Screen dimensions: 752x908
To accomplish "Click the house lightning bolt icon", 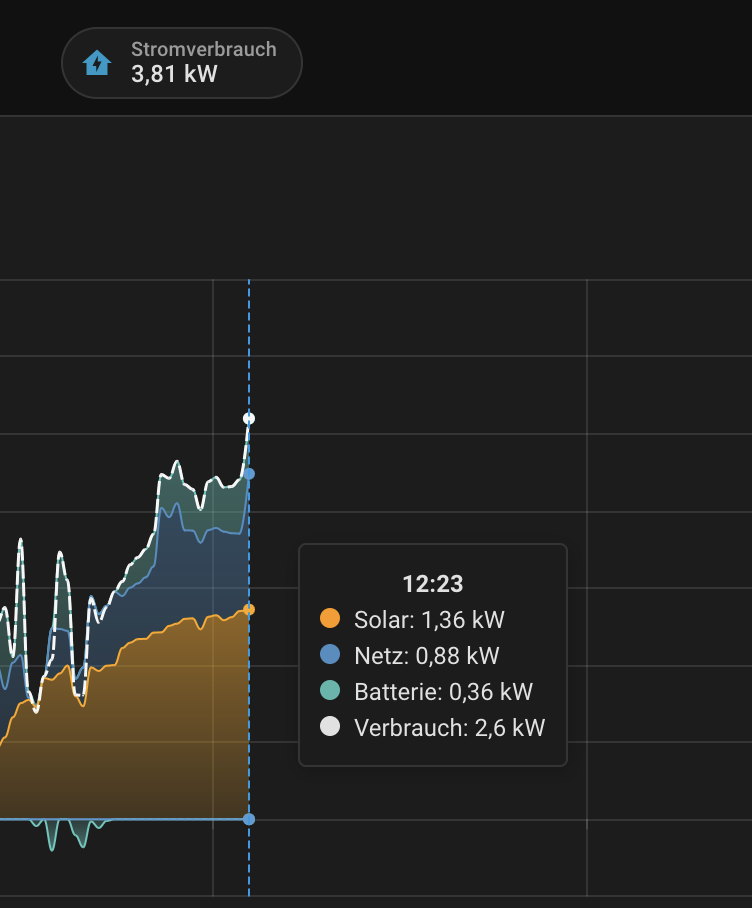I will (x=97, y=63).
